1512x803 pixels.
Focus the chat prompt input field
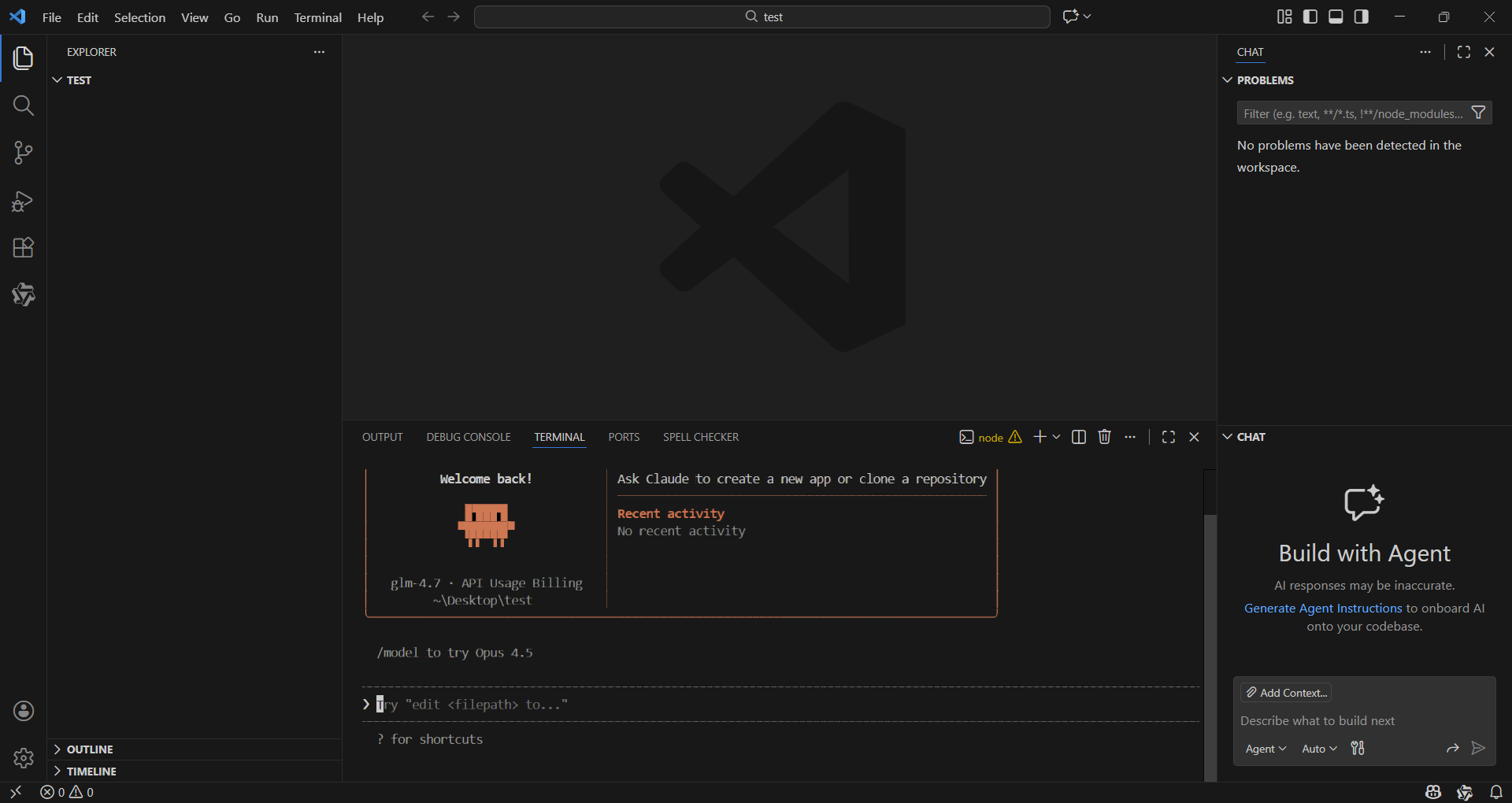tap(1364, 721)
